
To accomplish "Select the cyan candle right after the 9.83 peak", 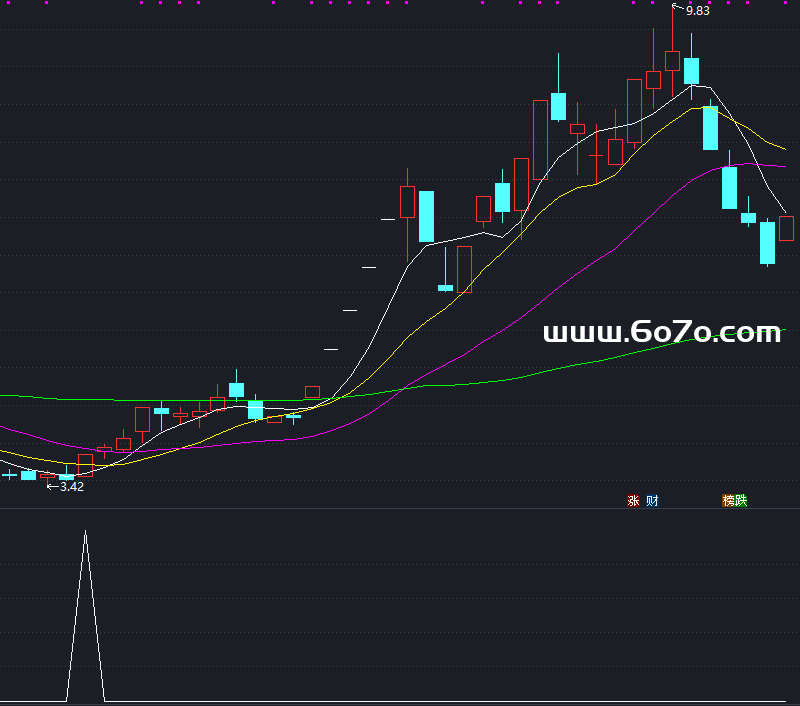I will (691, 71).
